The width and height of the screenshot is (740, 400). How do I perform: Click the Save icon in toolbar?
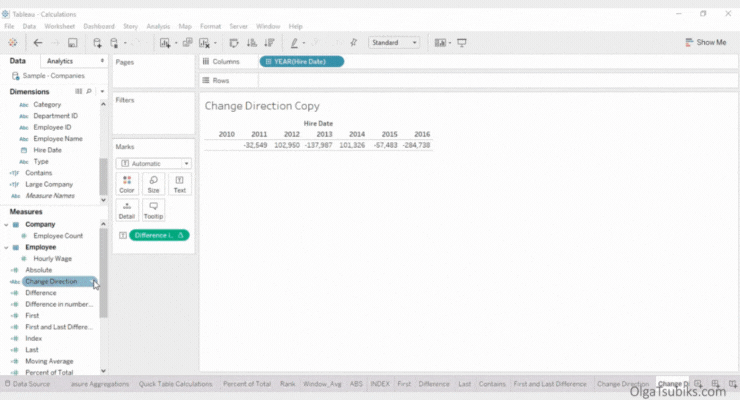tap(72, 43)
